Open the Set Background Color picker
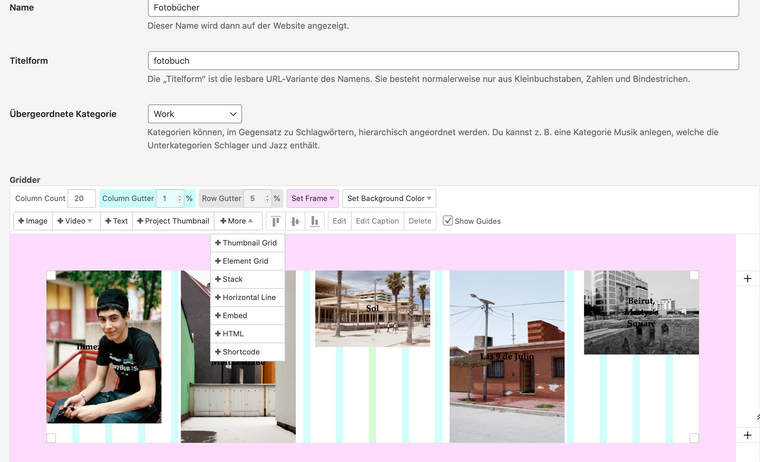Screen dimensions: 760x462 (x=389, y=198)
